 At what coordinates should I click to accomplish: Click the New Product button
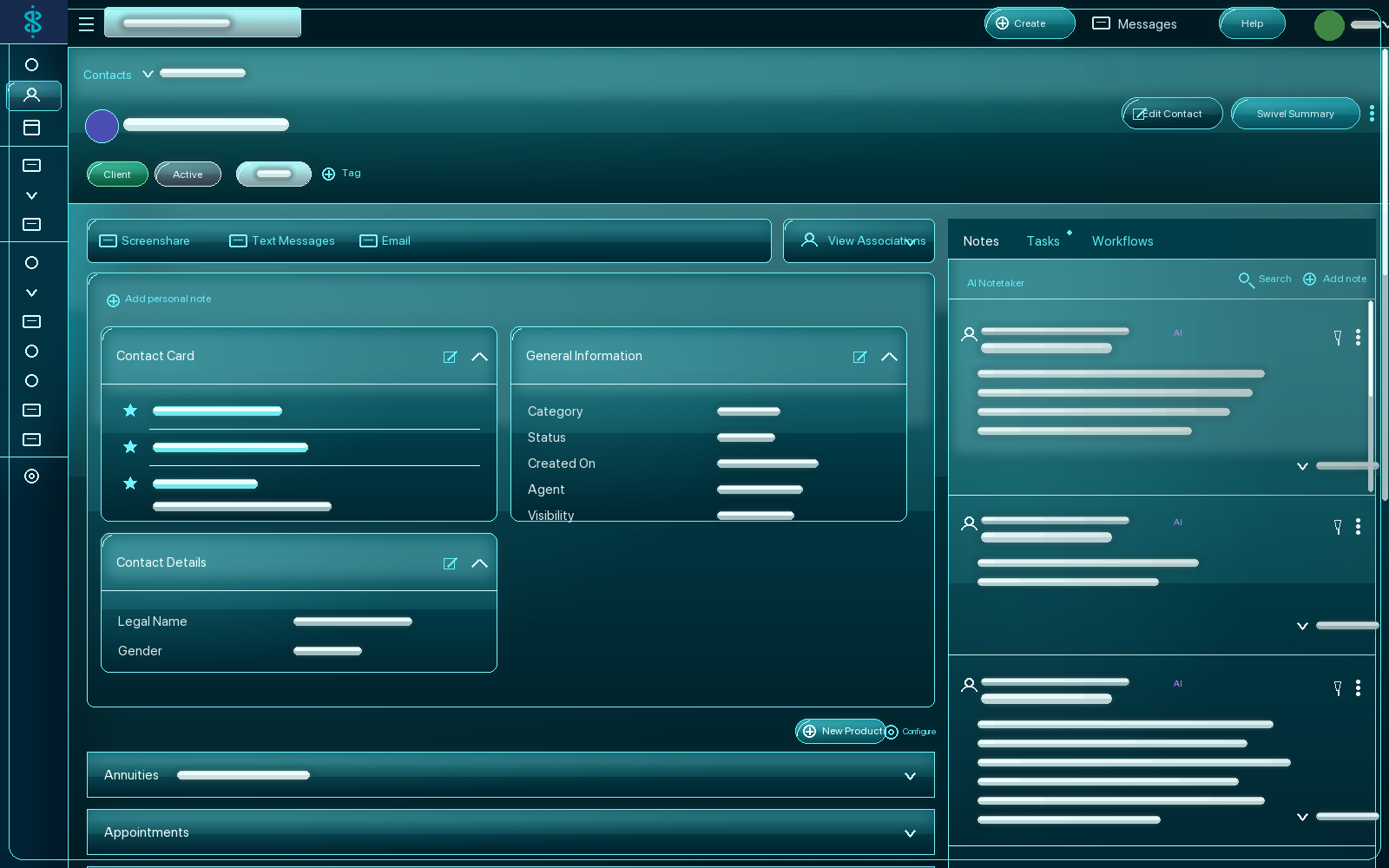[x=840, y=731]
